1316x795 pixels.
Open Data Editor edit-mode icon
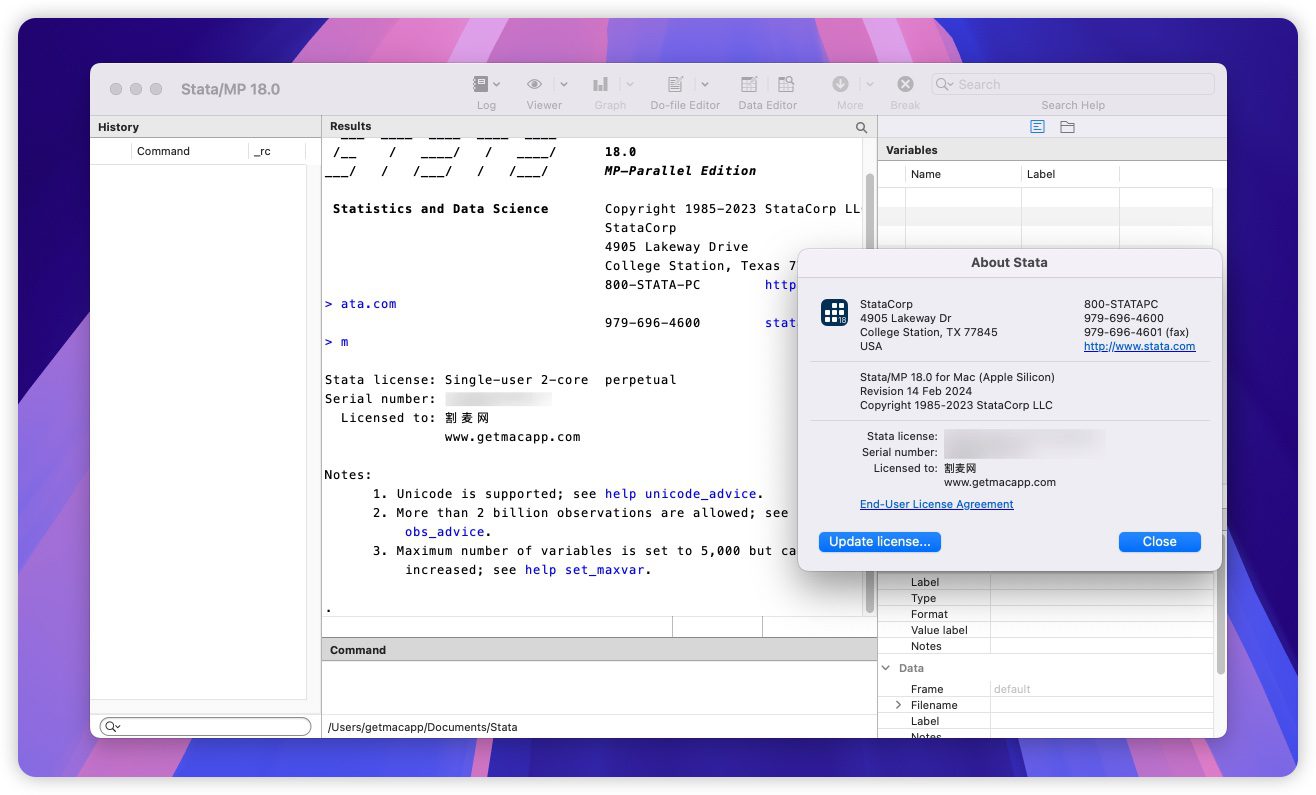coord(749,85)
